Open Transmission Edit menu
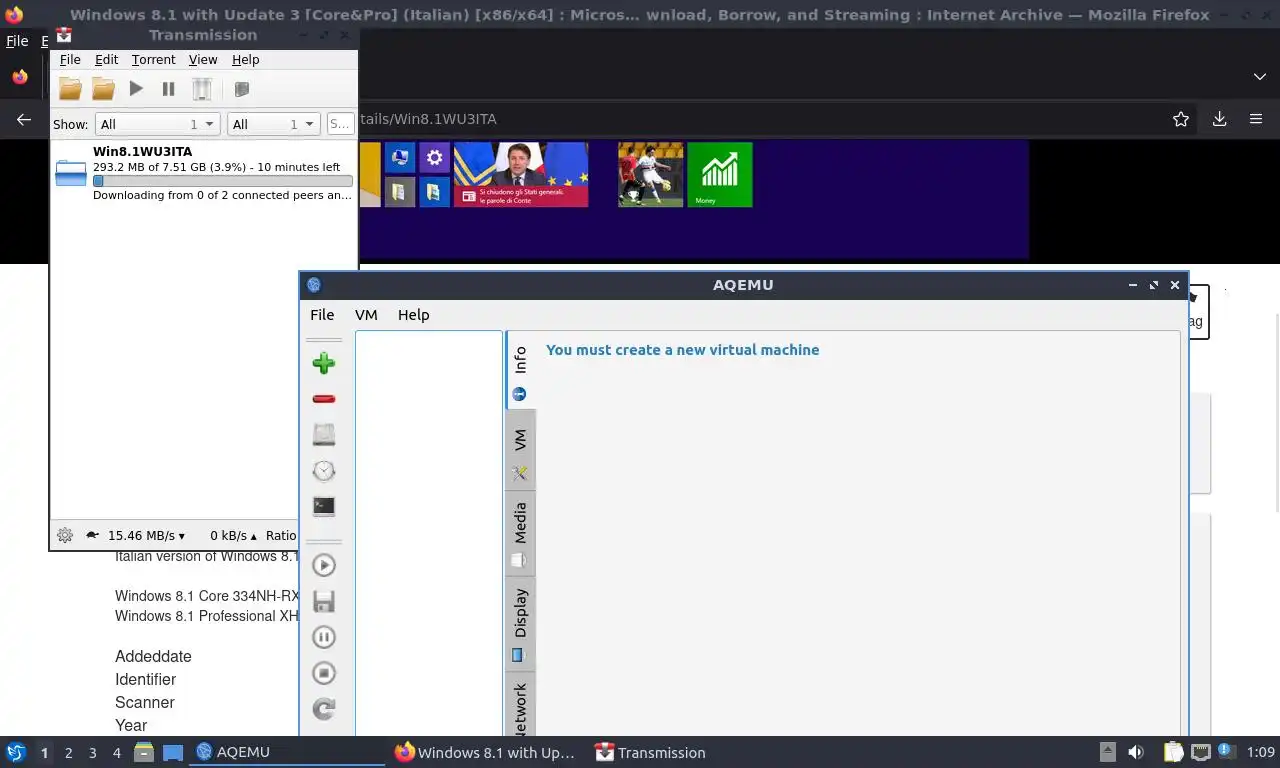 (106, 60)
